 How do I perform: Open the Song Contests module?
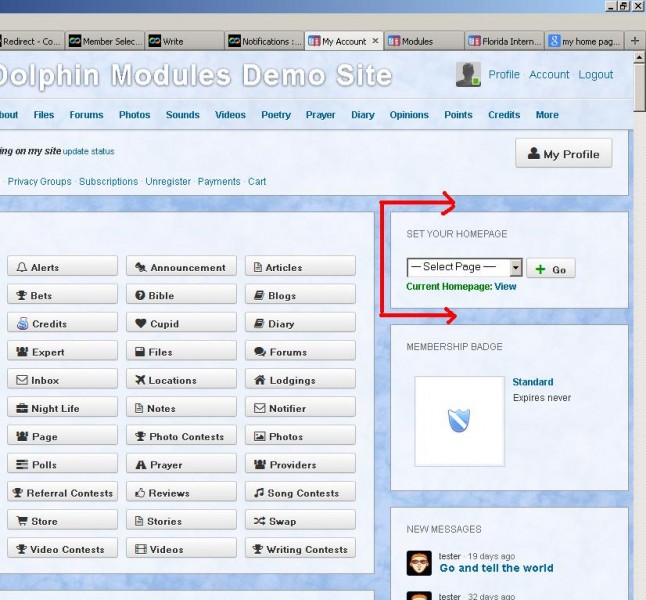pyautogui.click(x=300, y=492)
